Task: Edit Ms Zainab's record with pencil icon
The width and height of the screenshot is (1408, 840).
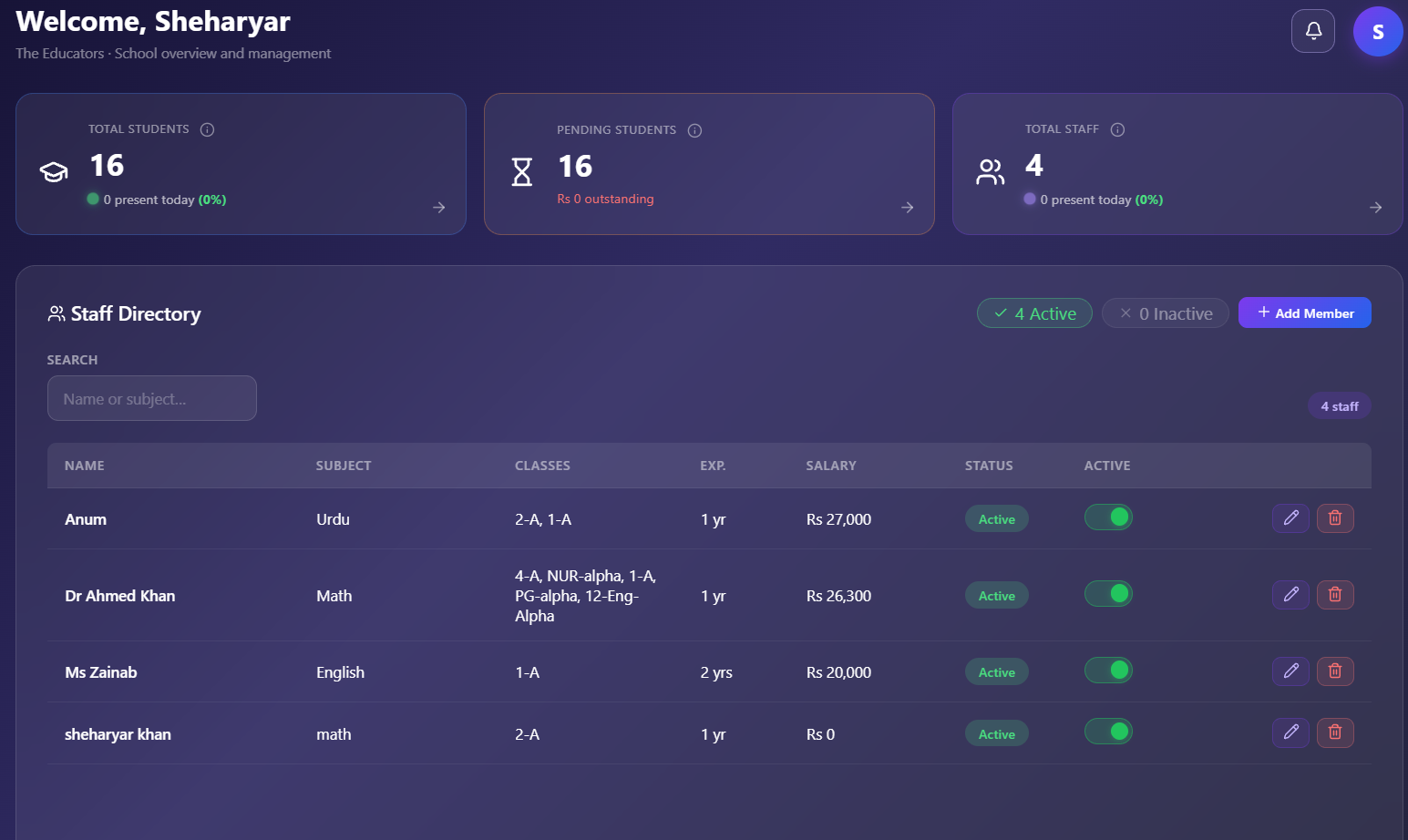Action: tap(1290, 671)
